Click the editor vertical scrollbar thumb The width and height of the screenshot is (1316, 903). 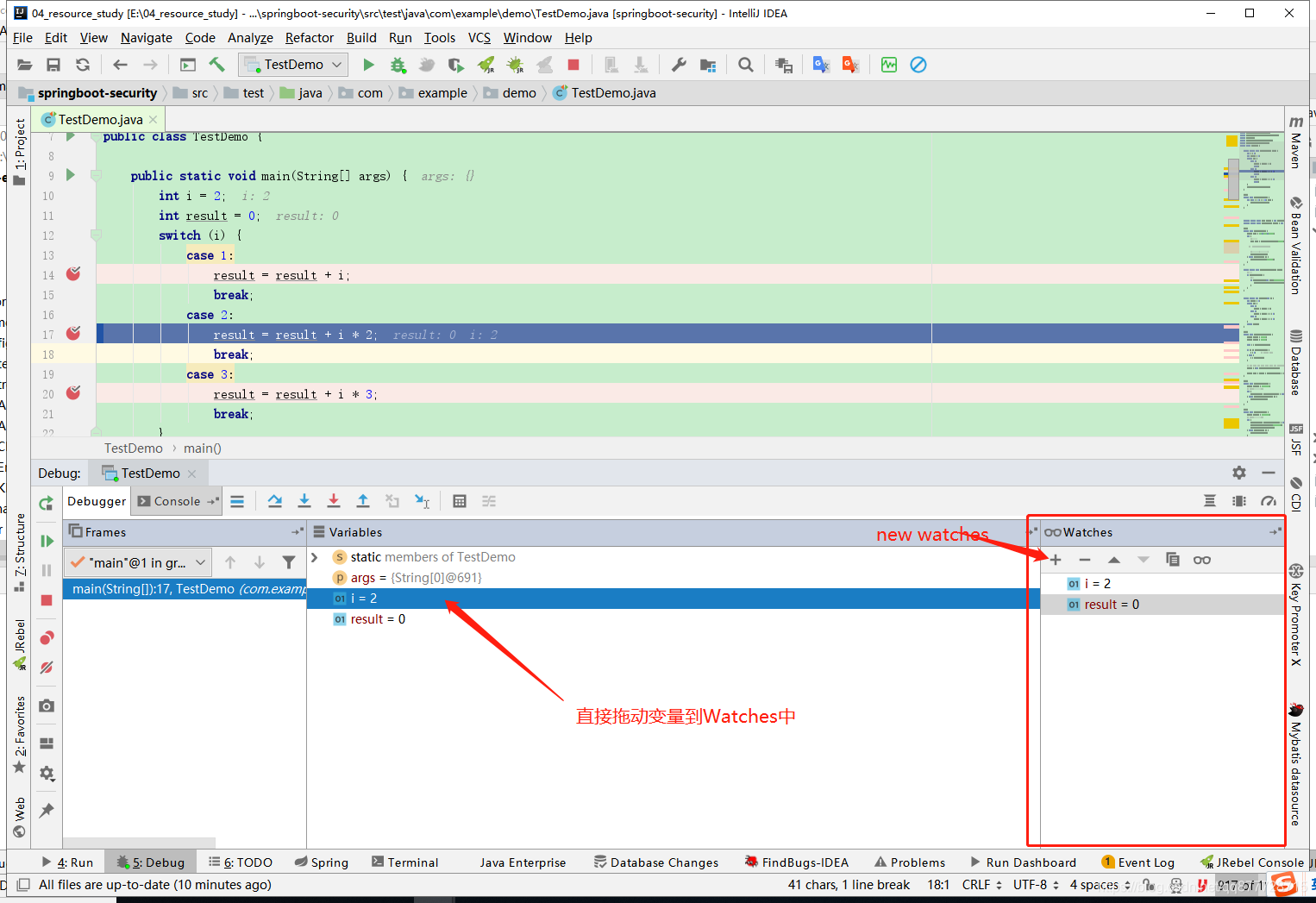point(1233,179)
